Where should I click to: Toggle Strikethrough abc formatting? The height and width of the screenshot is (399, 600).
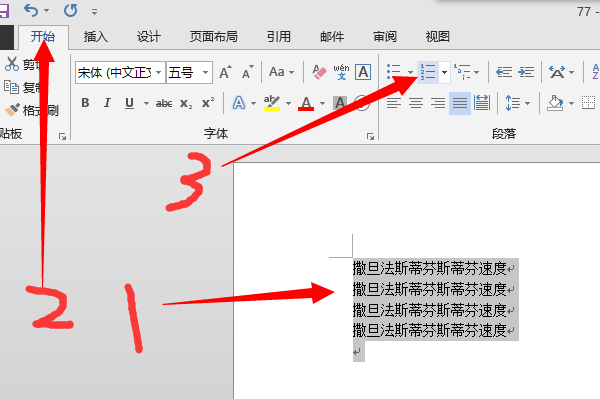[164, 103]
